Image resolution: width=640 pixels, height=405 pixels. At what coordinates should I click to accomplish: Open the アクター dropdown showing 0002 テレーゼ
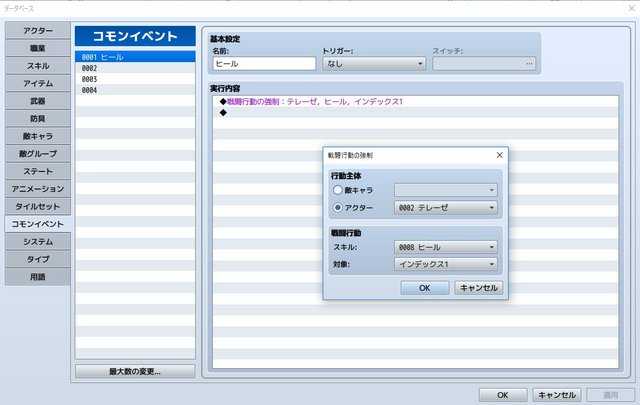pyautogui.click(x=446, y=207)
